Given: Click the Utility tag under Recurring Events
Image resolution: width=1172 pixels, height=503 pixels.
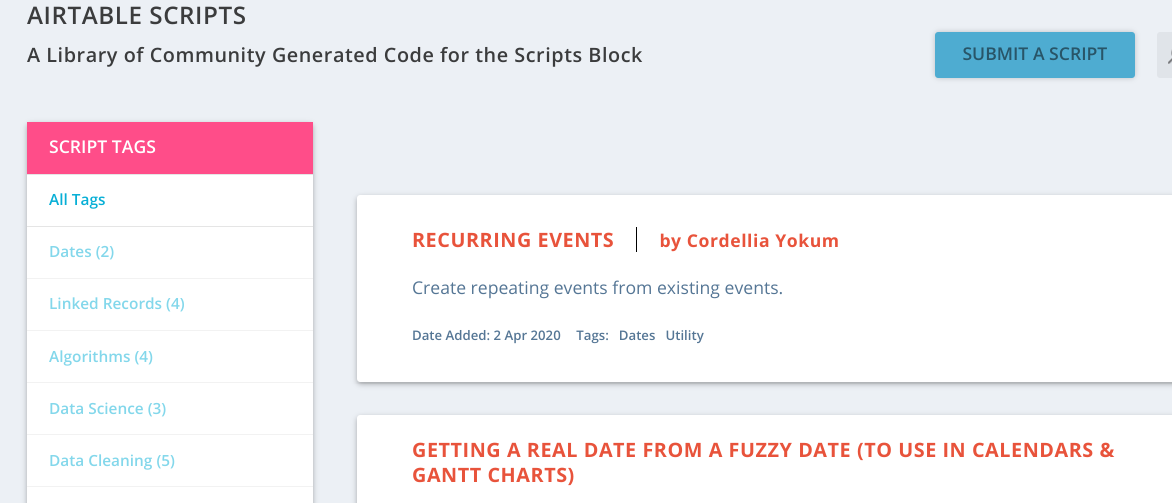Looking at the screenshot, I should [x=685, y=336].
